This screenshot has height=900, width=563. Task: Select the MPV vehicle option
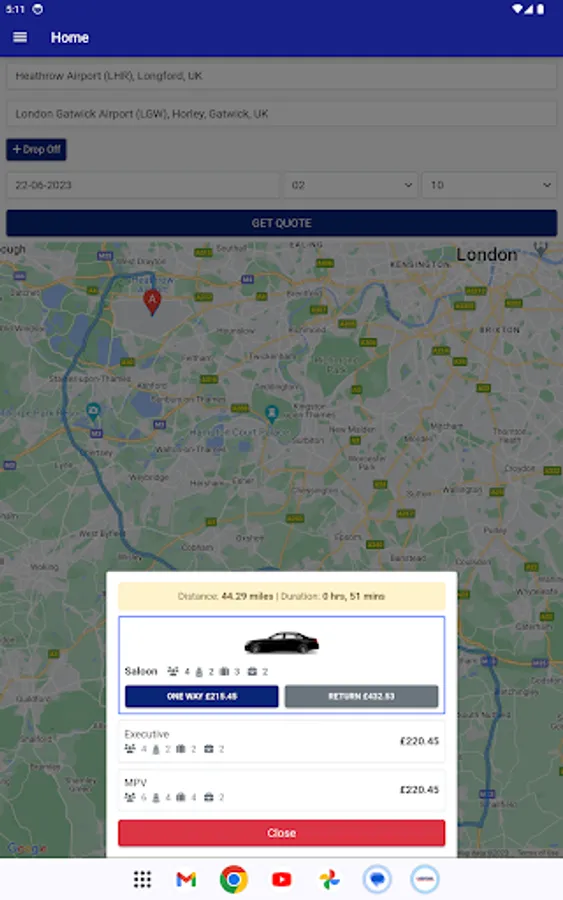click(x=281, y=790)
